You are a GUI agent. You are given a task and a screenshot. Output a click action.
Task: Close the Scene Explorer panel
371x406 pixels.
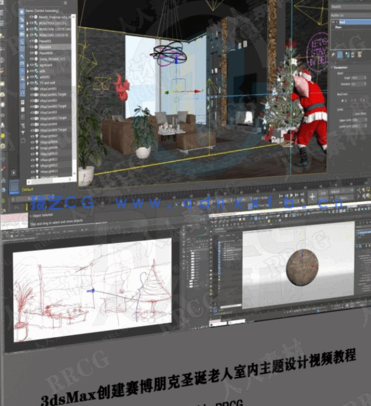coord(65,3)
